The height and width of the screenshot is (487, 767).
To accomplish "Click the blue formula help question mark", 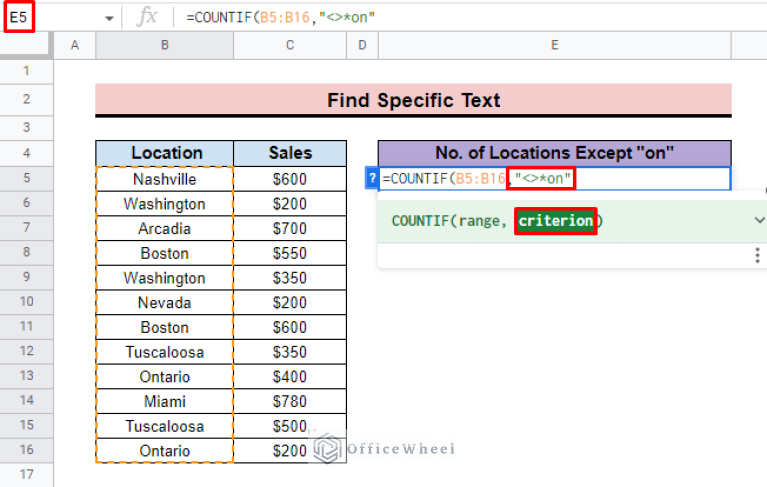I will click(372, 178).
